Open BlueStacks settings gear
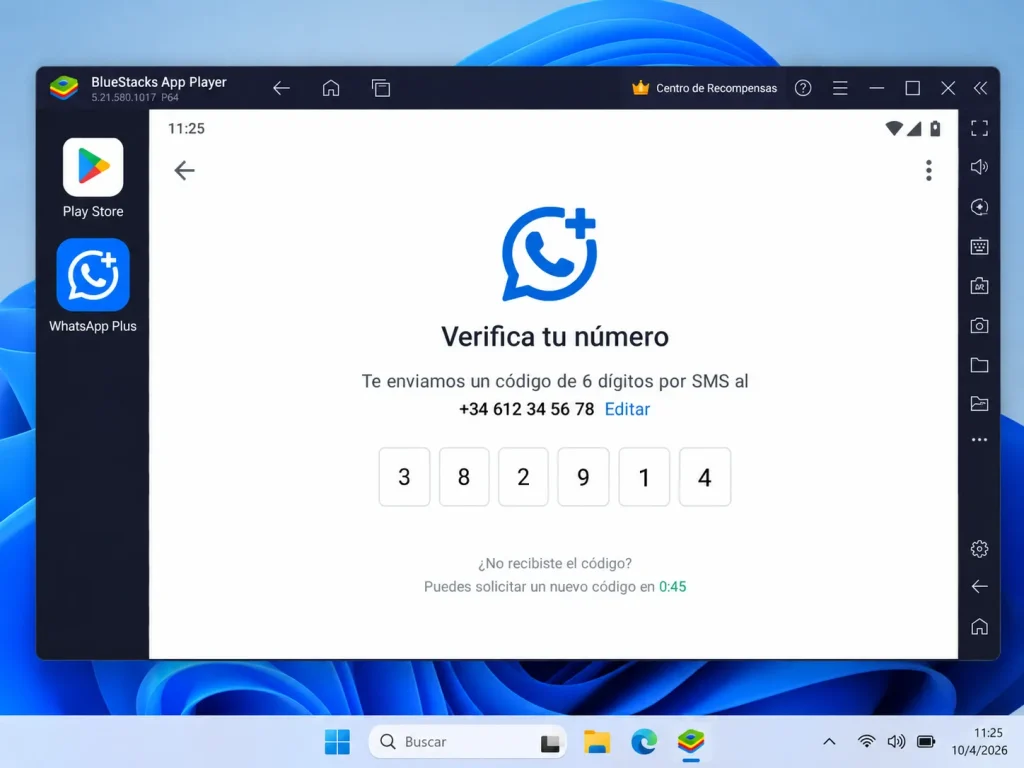The image size is (1024, 768). coord(979,549)
